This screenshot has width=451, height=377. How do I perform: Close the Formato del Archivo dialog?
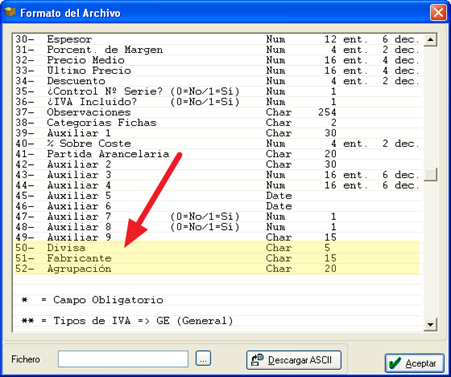click(438, 13)
